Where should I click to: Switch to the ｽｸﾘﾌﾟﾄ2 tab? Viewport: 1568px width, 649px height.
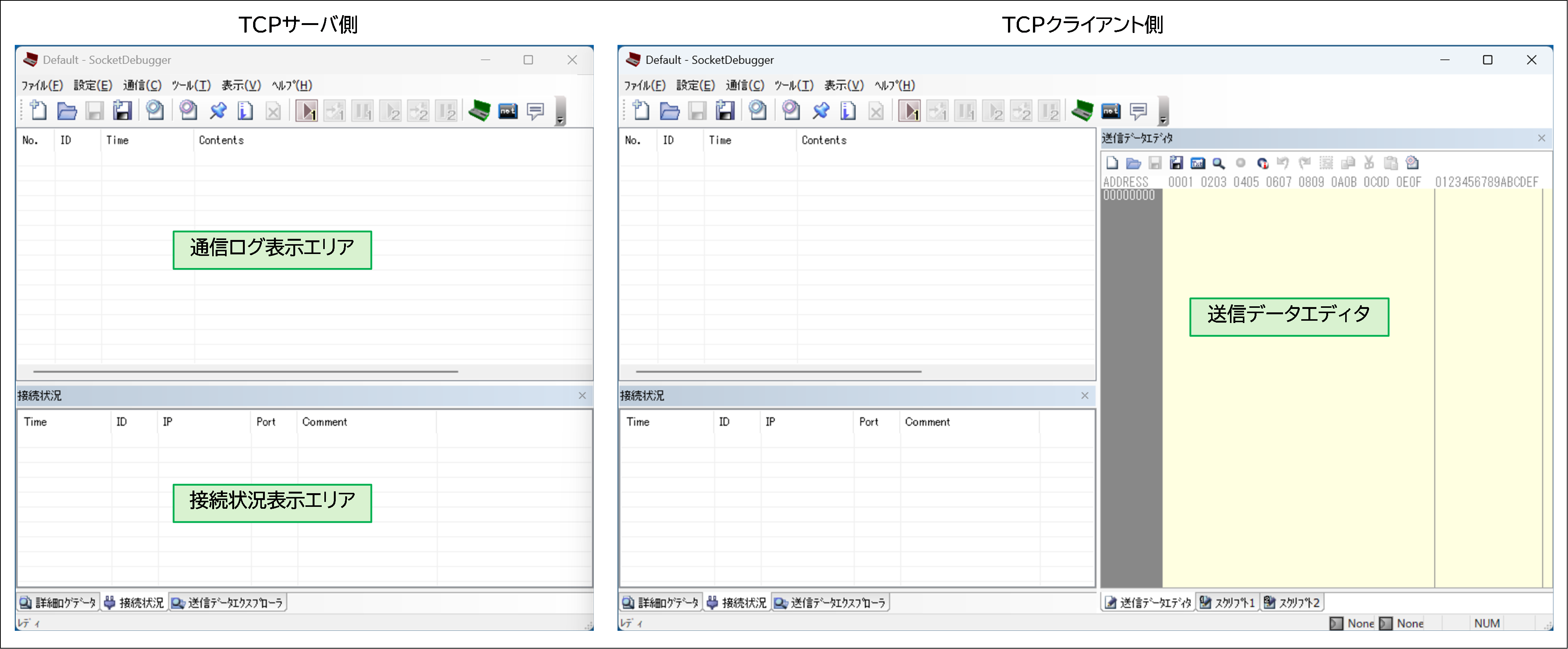1292,603
